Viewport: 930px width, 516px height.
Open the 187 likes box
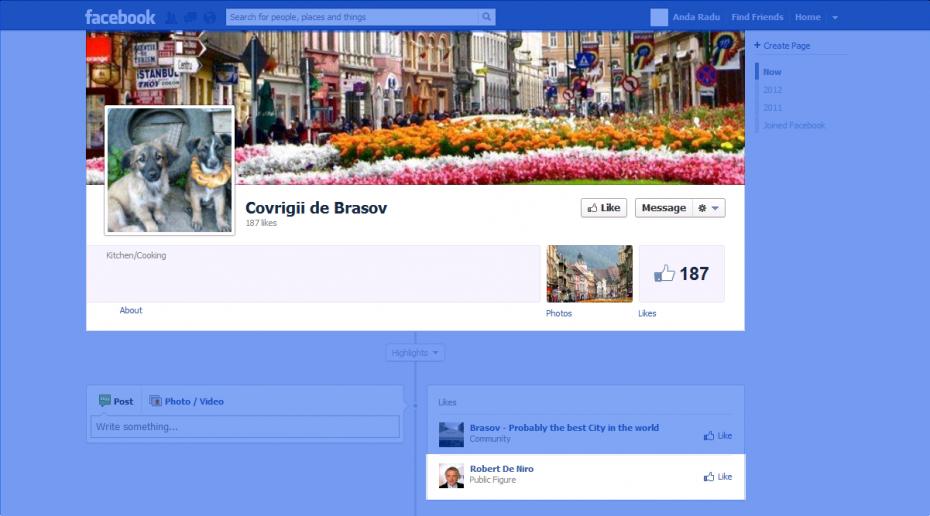(x=681, y=273)
